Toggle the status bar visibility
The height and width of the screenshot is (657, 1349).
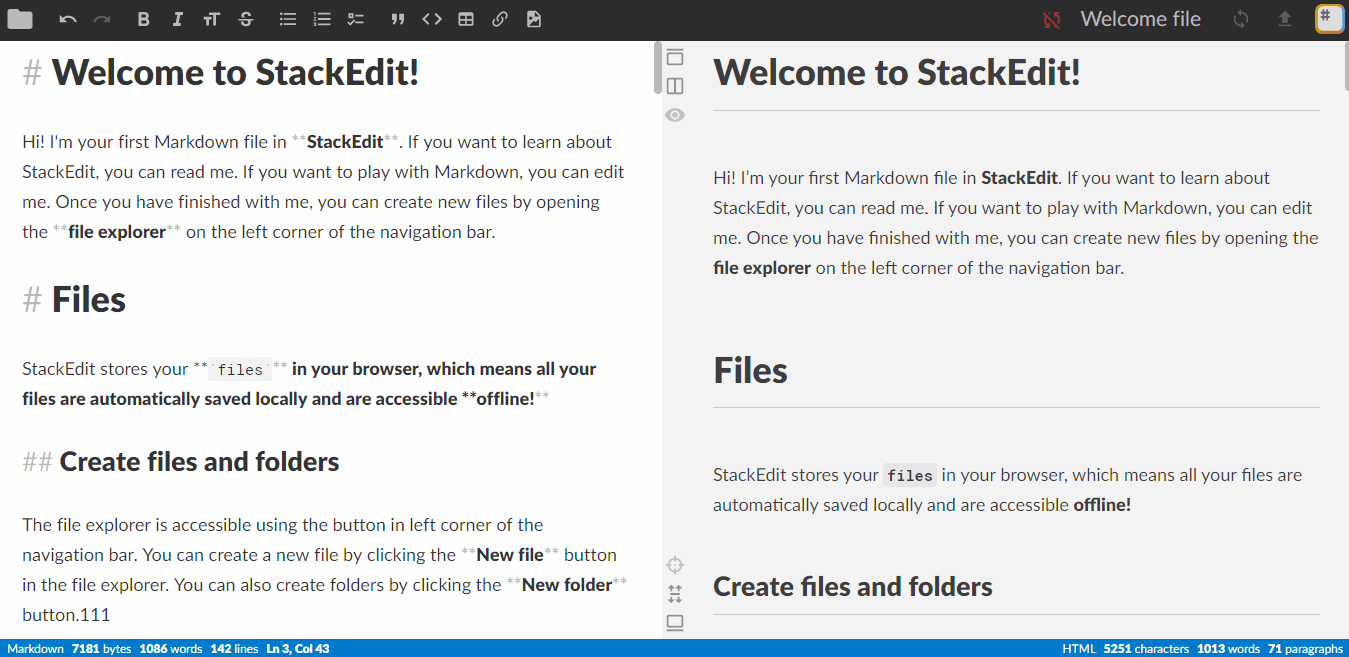(675, 623)
